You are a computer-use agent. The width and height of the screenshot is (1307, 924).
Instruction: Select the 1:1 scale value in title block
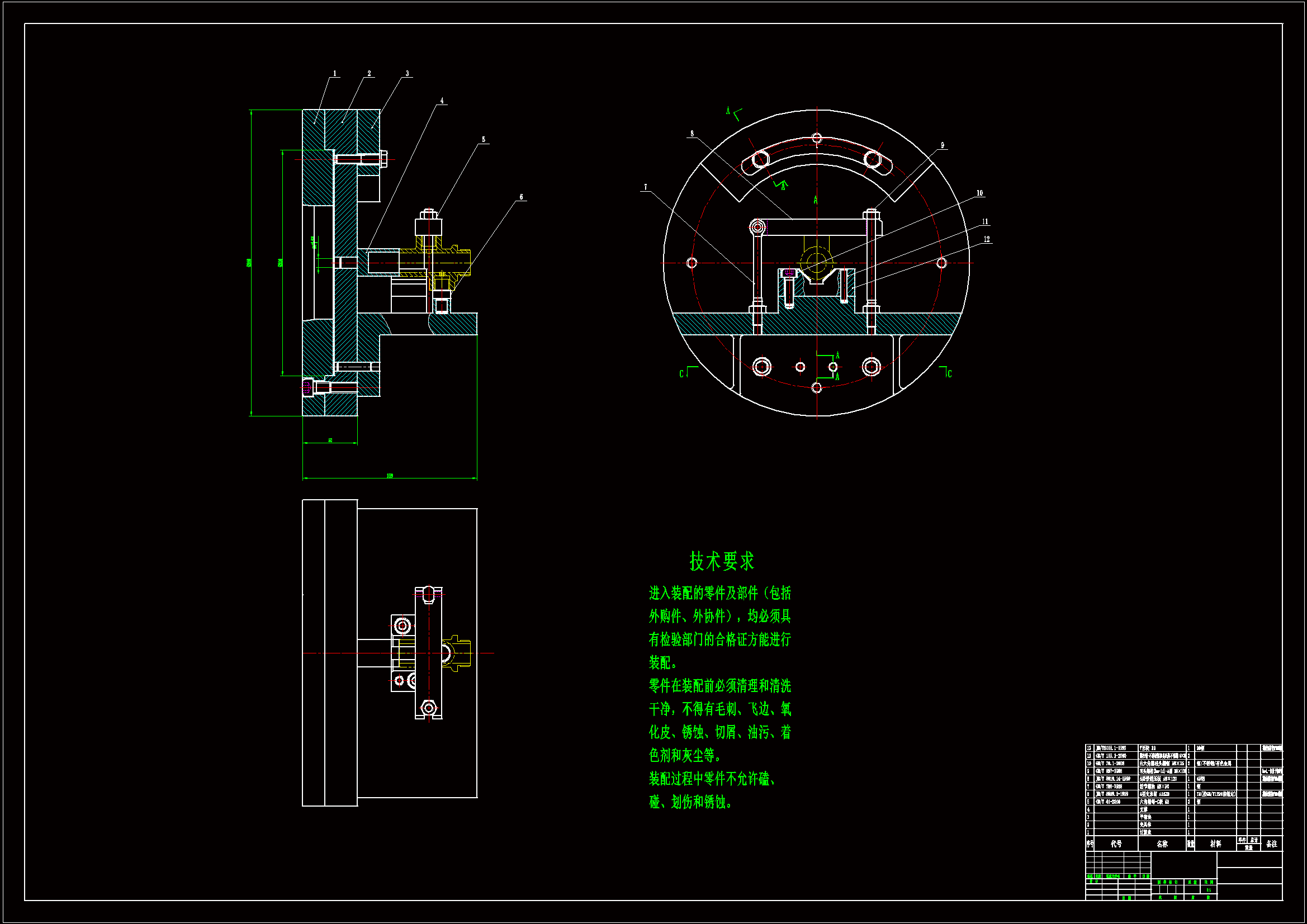point(1209,890)
